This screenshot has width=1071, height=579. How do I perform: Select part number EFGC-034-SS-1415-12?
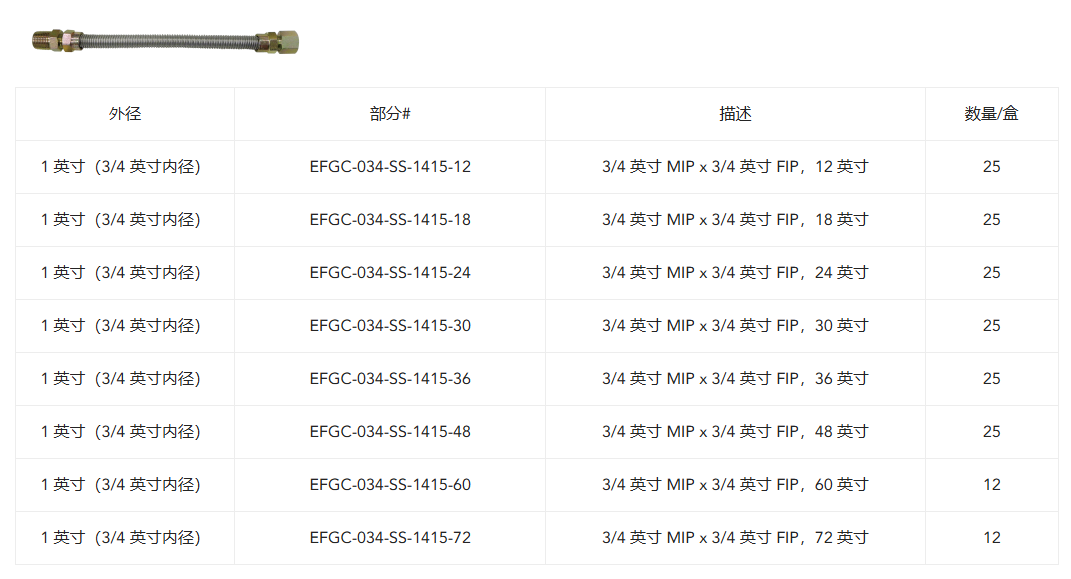pos(390,167)
